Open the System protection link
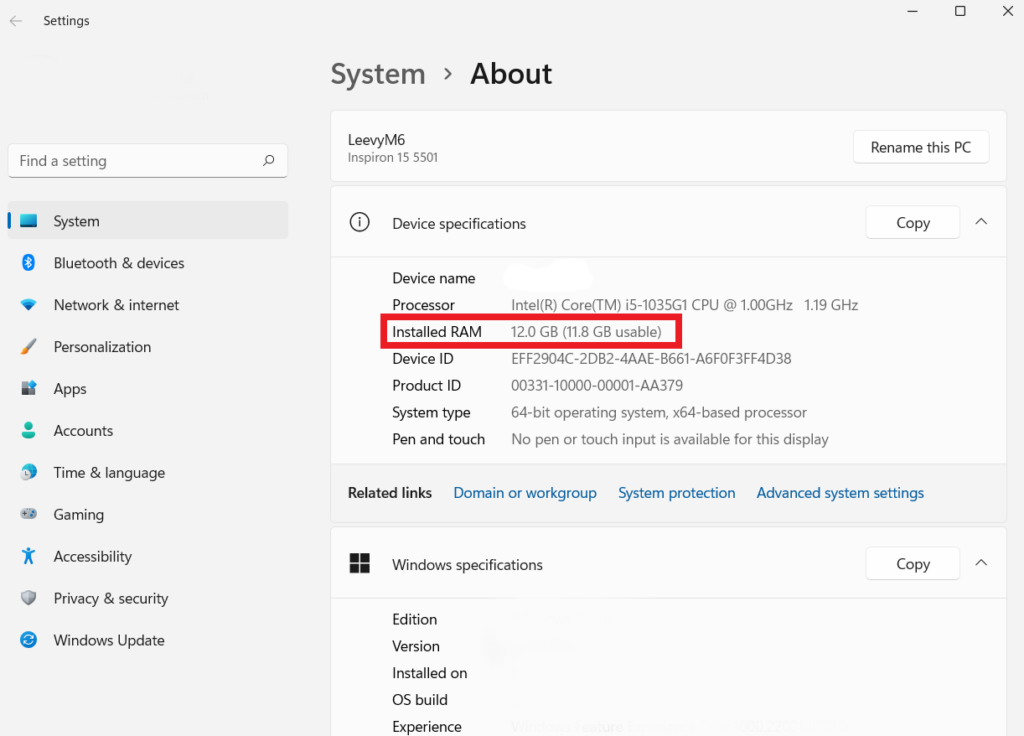1024x736 pixels. coord(677,492)
